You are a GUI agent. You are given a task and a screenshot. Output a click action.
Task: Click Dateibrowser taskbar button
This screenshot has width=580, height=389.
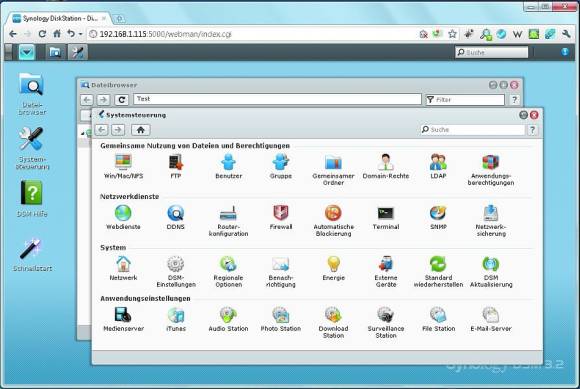point(55,52)
